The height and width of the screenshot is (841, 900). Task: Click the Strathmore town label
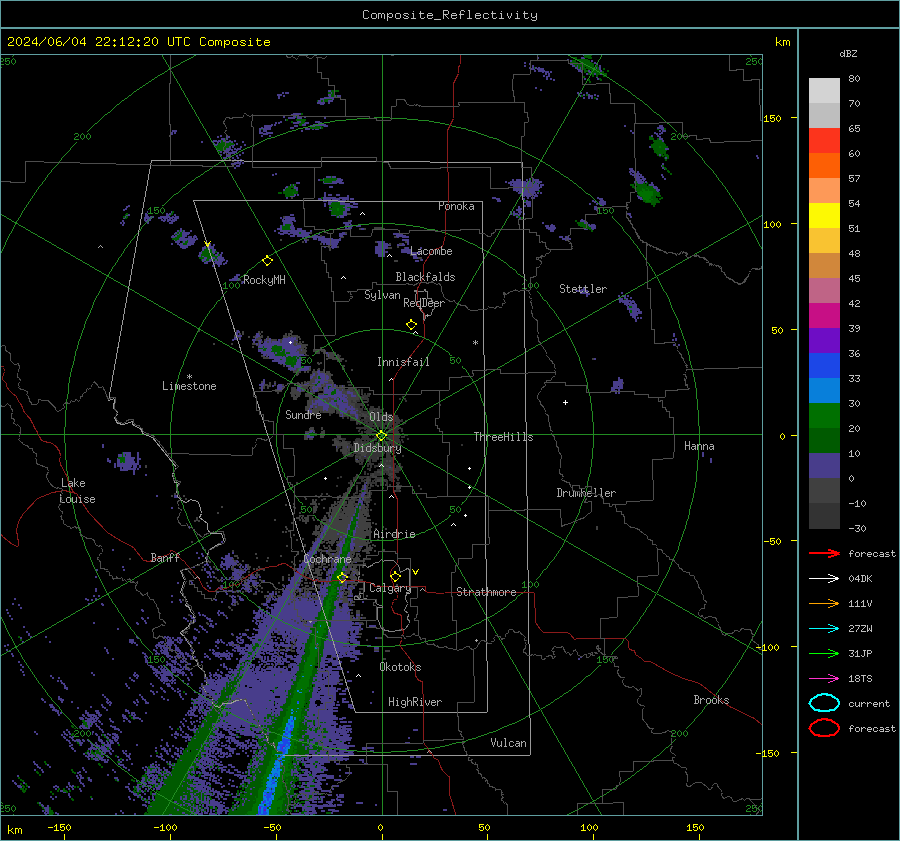(486, 592)
